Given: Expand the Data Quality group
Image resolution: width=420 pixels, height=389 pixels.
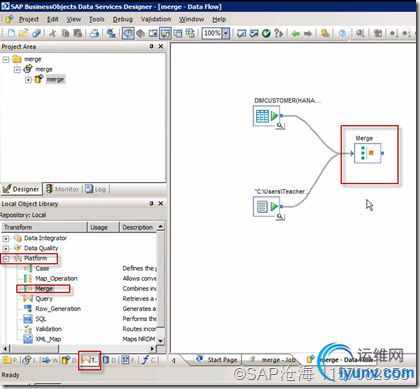Looking at the screenshot, I should (x=6, y=248).
